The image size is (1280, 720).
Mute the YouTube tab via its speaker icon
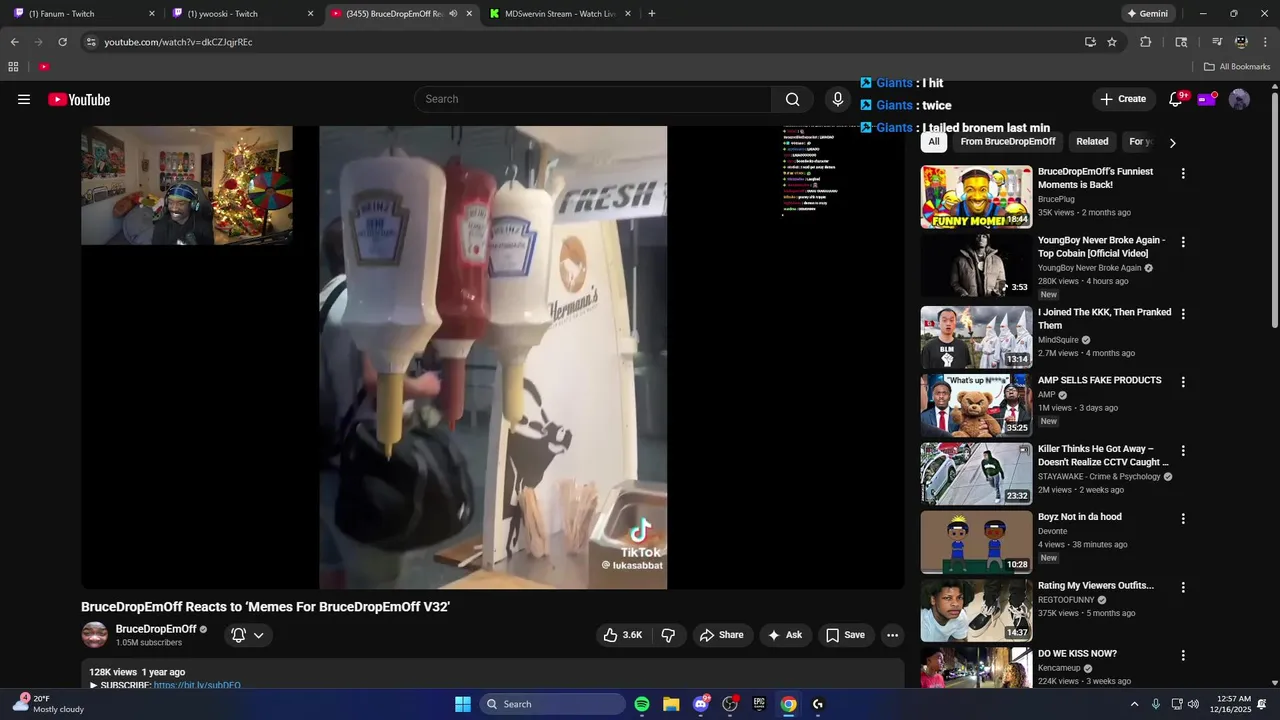pyautogui.click(x=453, y=14)
